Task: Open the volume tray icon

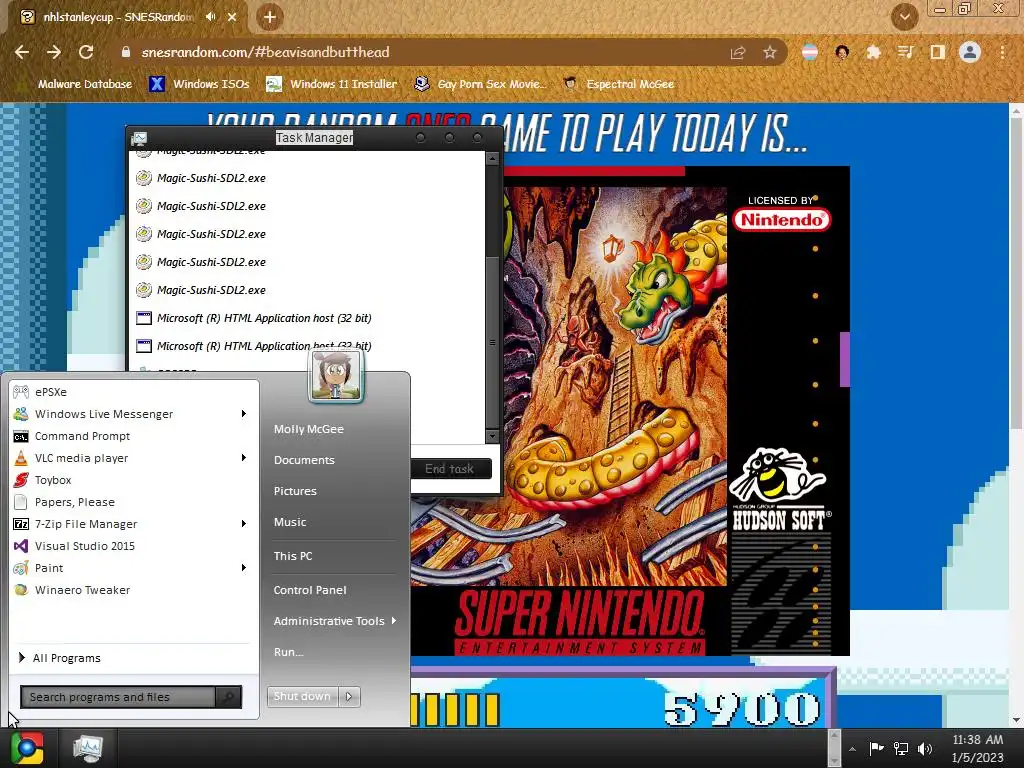Action: click(x=925, y=748)
